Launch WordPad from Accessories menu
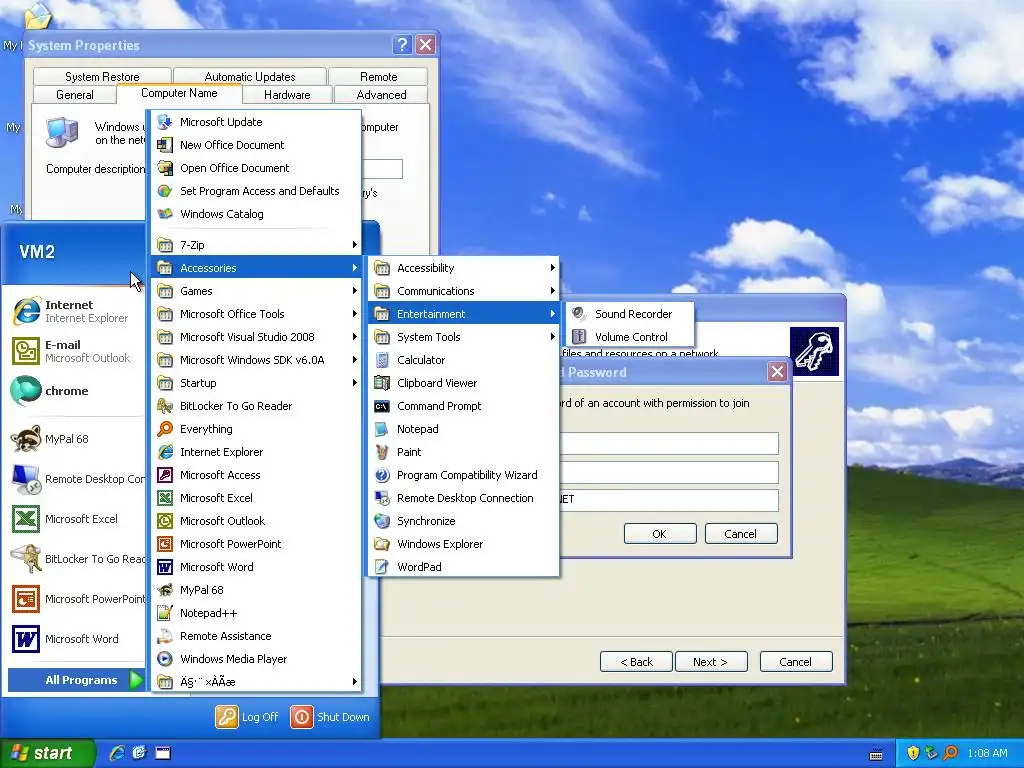 pyautogui.click(x=464, y=567)
